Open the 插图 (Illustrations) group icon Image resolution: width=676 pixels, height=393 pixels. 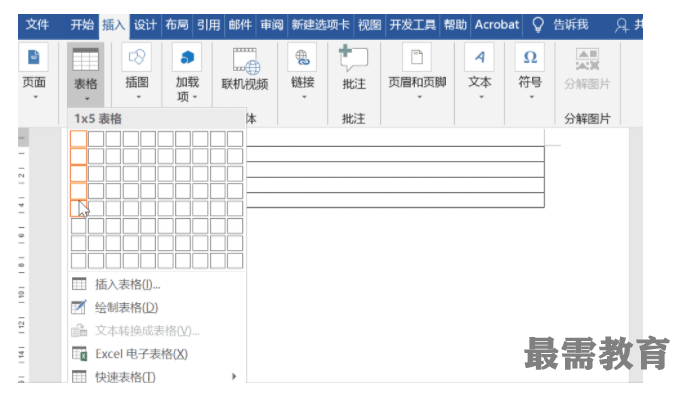pos(137,57)
